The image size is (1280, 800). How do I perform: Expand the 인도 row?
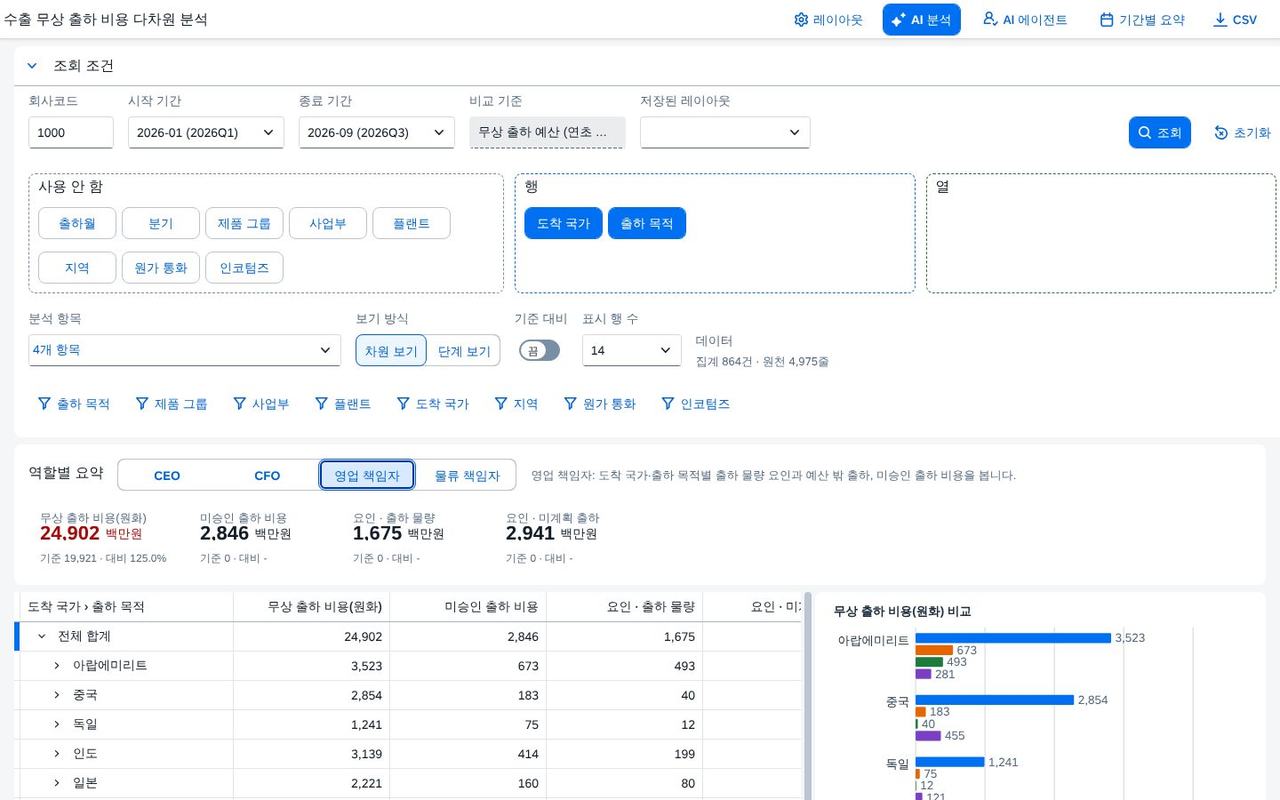pos(57,753)
